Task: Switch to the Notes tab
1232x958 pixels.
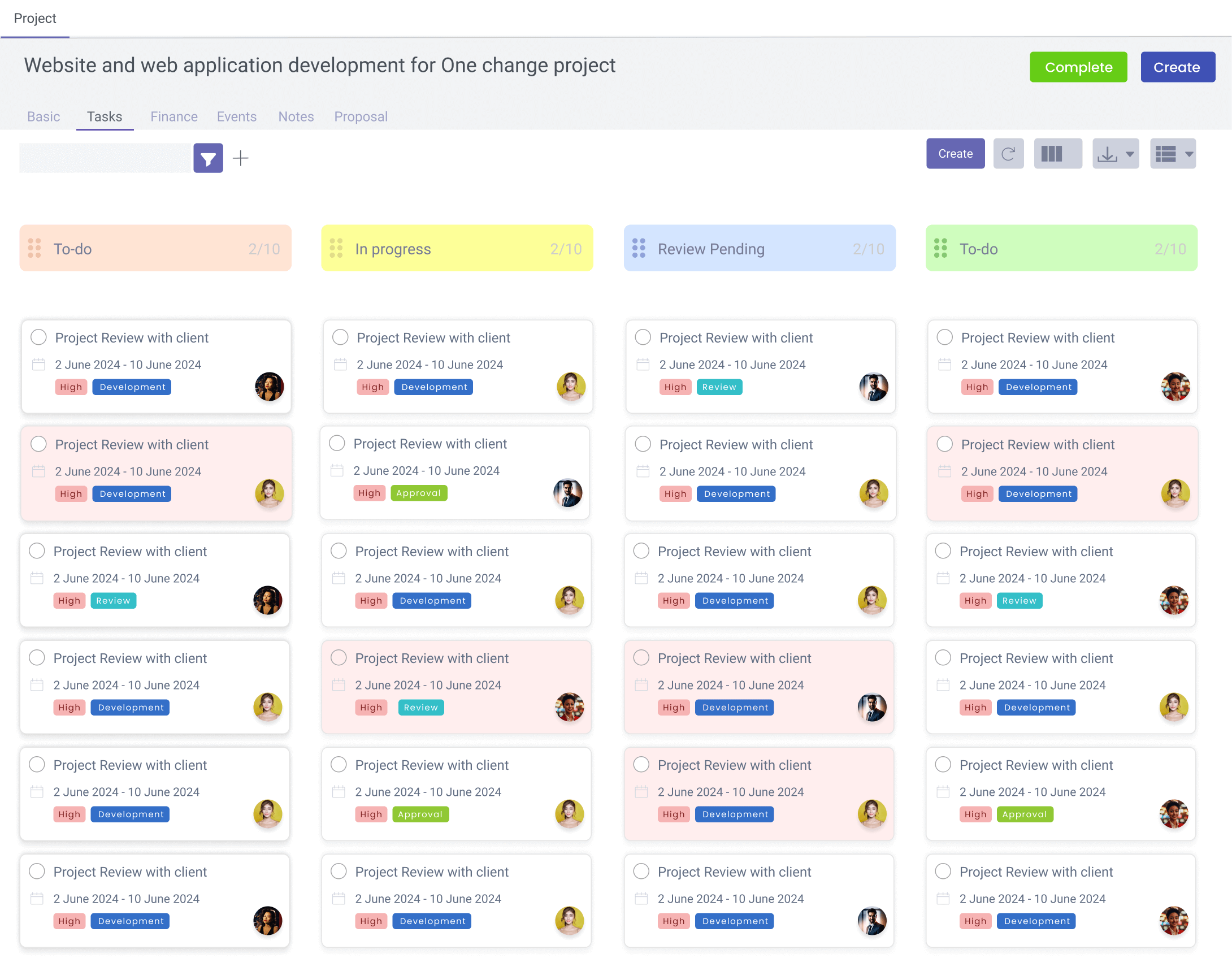Action: tap(296, 116)
